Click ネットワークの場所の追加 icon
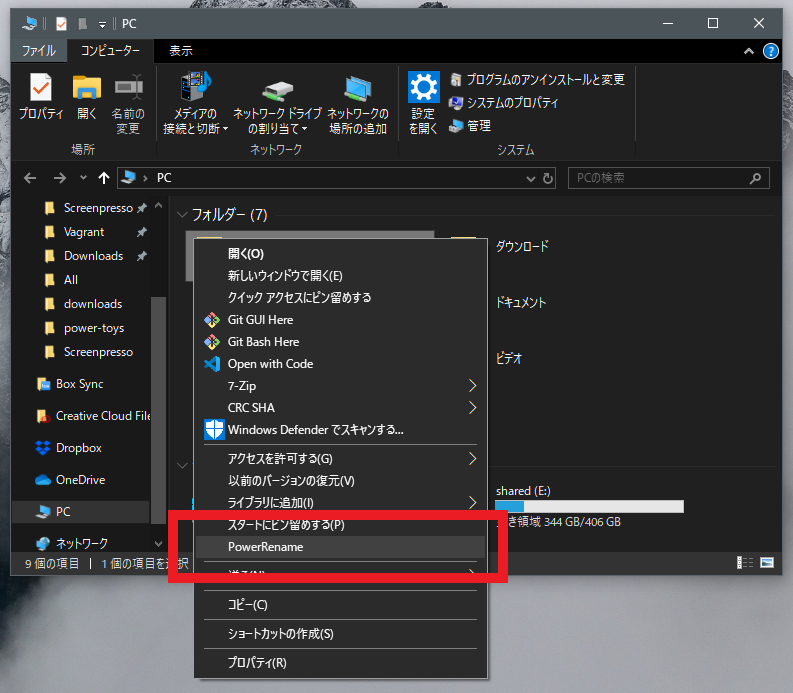 coord(358,88)
